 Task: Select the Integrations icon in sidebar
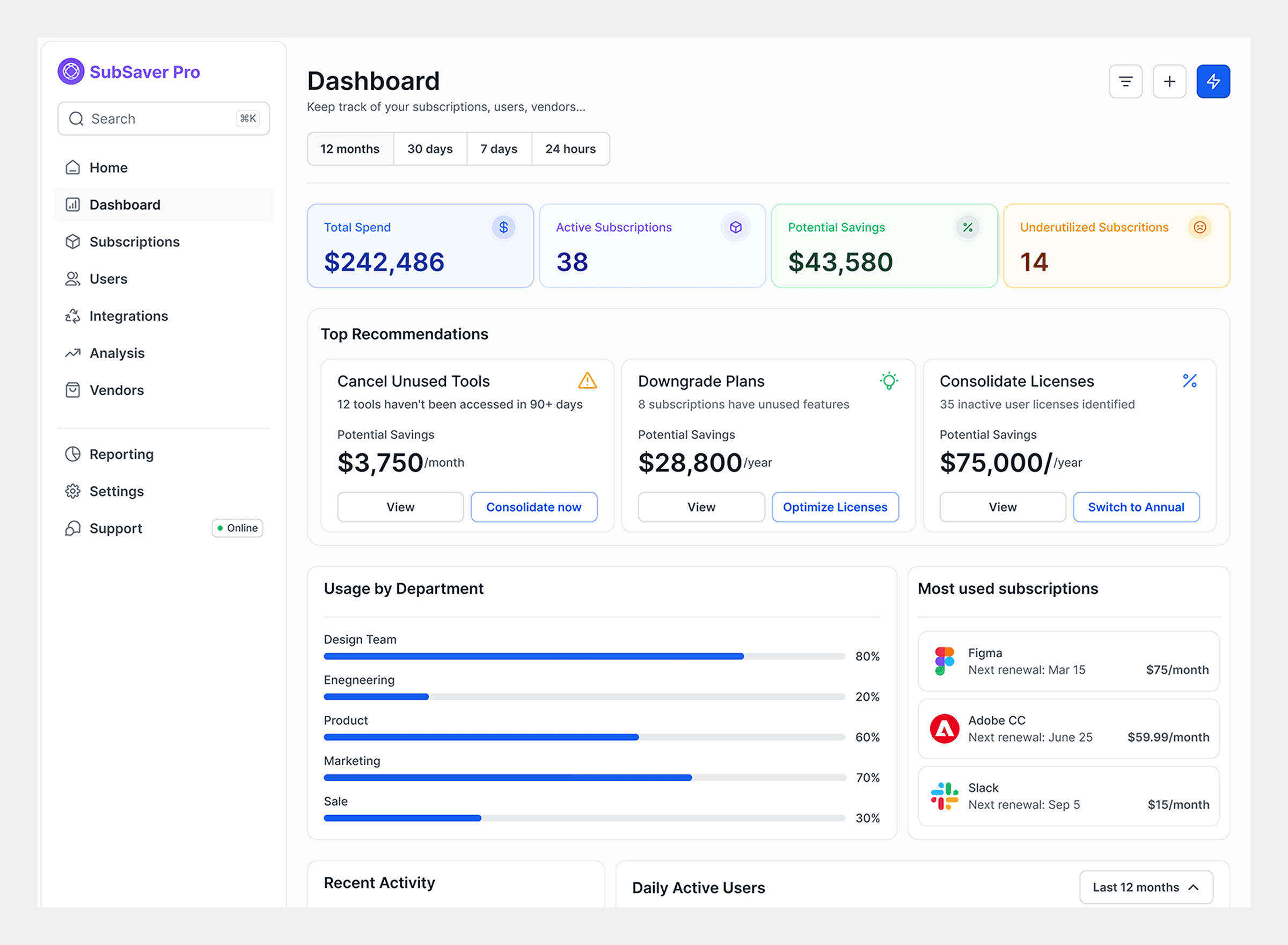tap(72, 316)
